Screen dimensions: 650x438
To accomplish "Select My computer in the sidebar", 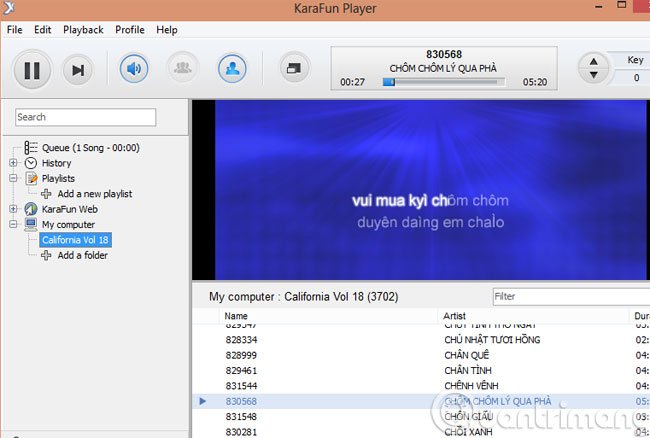I will (x=68, y=225).
